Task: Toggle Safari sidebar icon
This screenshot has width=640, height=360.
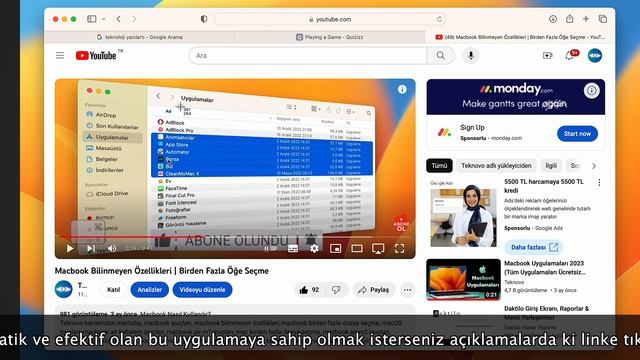Action: (92, 19)
